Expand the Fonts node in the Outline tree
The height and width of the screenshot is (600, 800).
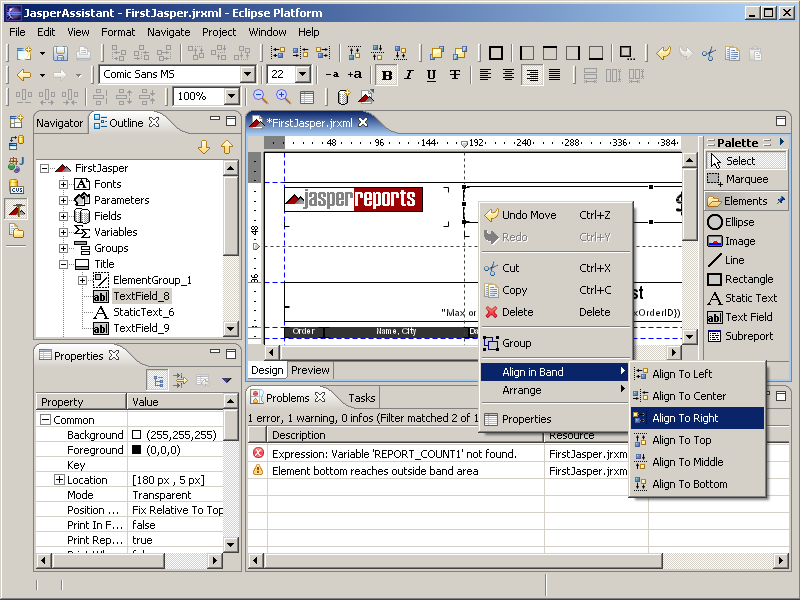point(62,184)
